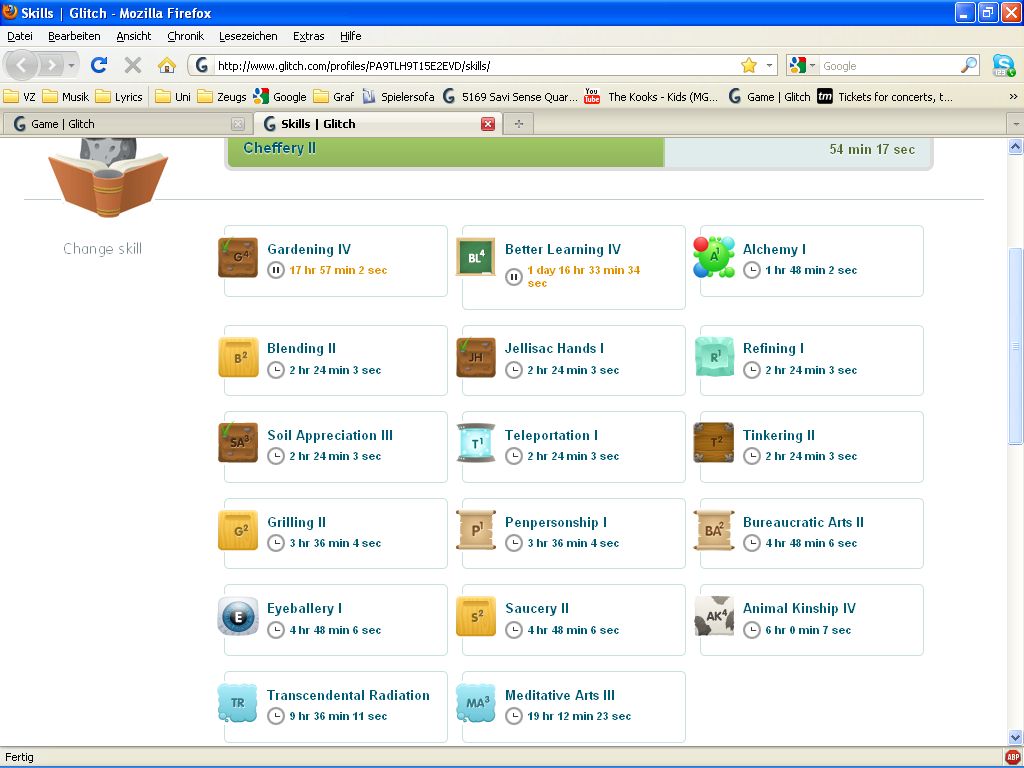Click the Alchemy I skill icon
Screen dimensions: 1024x768
pos(713,257)
